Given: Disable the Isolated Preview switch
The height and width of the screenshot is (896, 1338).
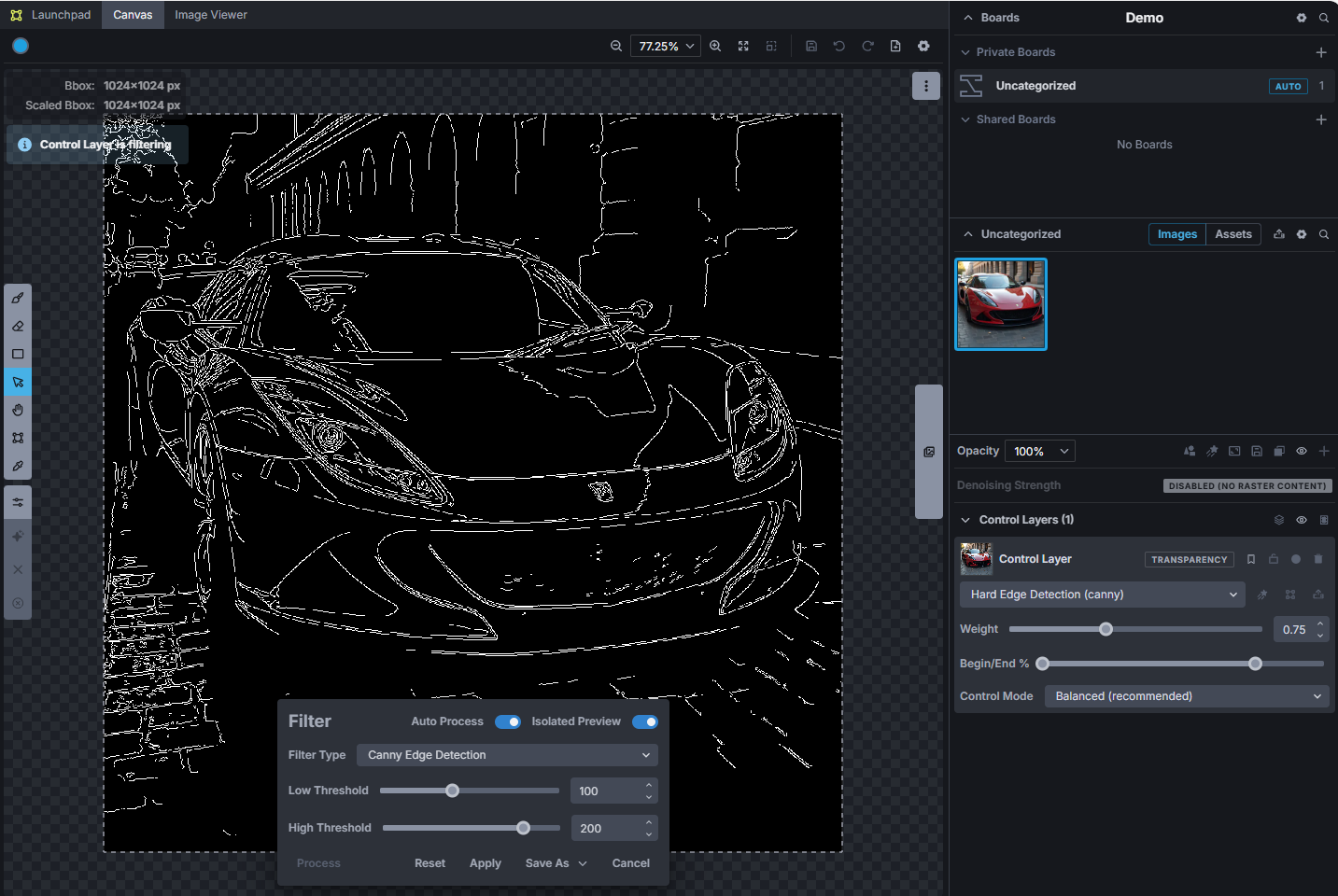Looking at the screenshot, I should pos(644,721).
